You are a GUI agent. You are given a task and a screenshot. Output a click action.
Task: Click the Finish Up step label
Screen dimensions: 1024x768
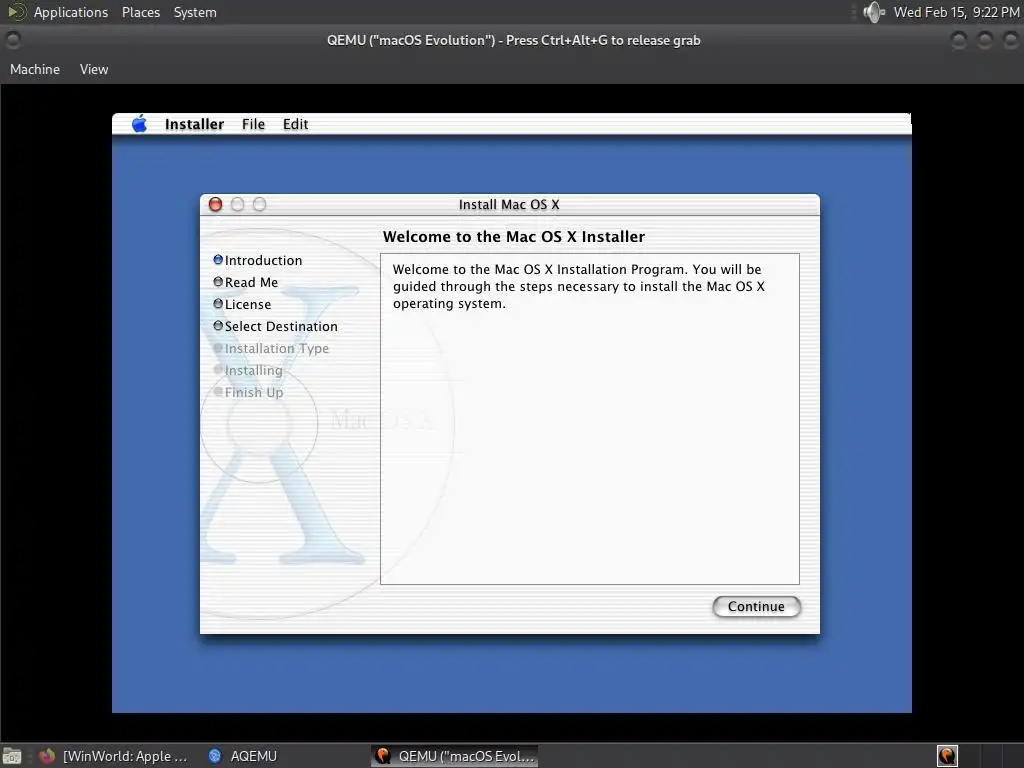pos(254,392)
